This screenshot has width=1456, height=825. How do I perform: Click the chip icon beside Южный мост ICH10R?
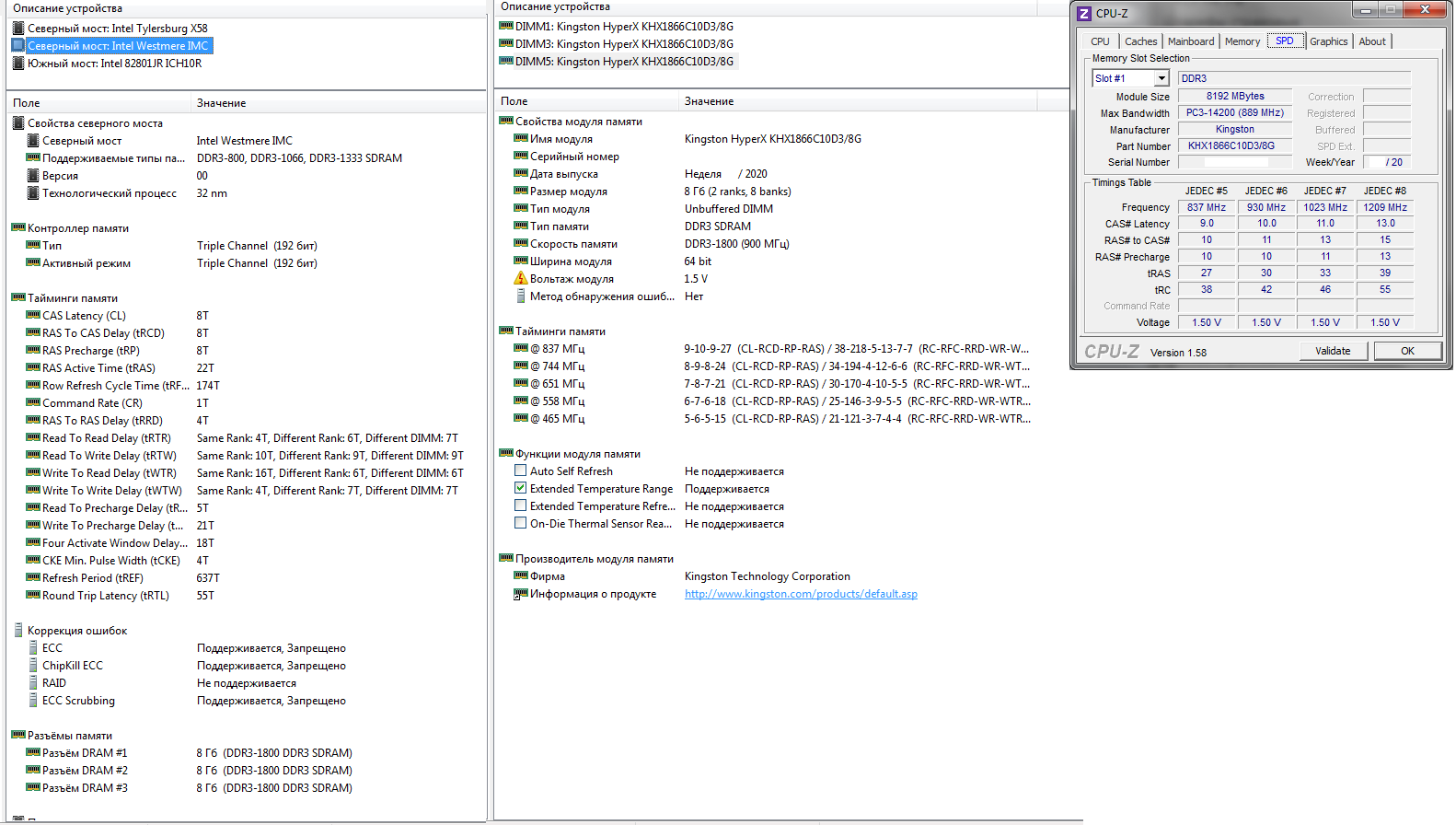point(18,64)
